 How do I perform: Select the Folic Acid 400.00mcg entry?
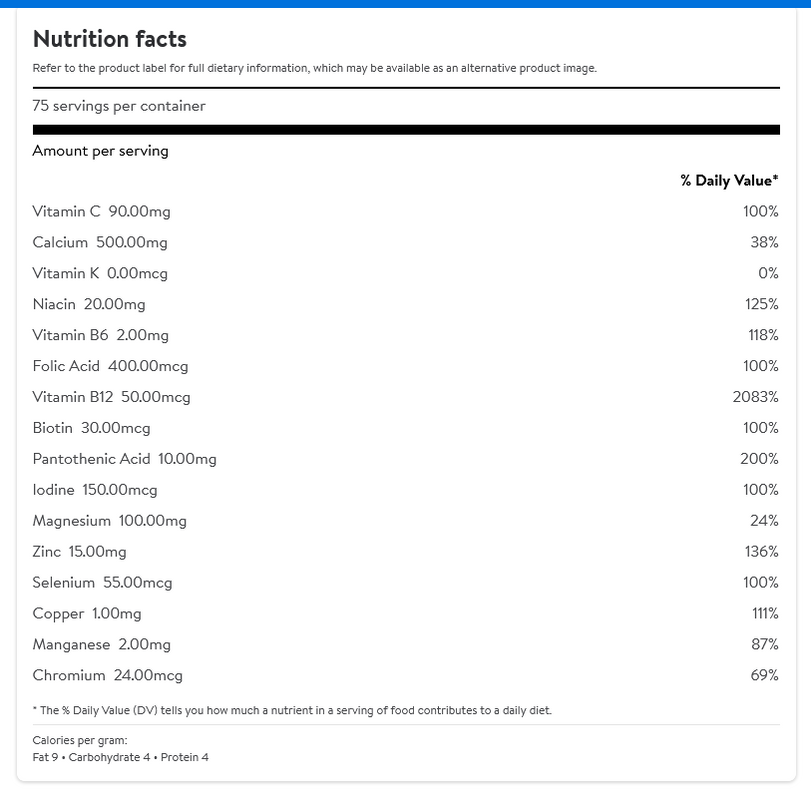(x=406, y=366)
